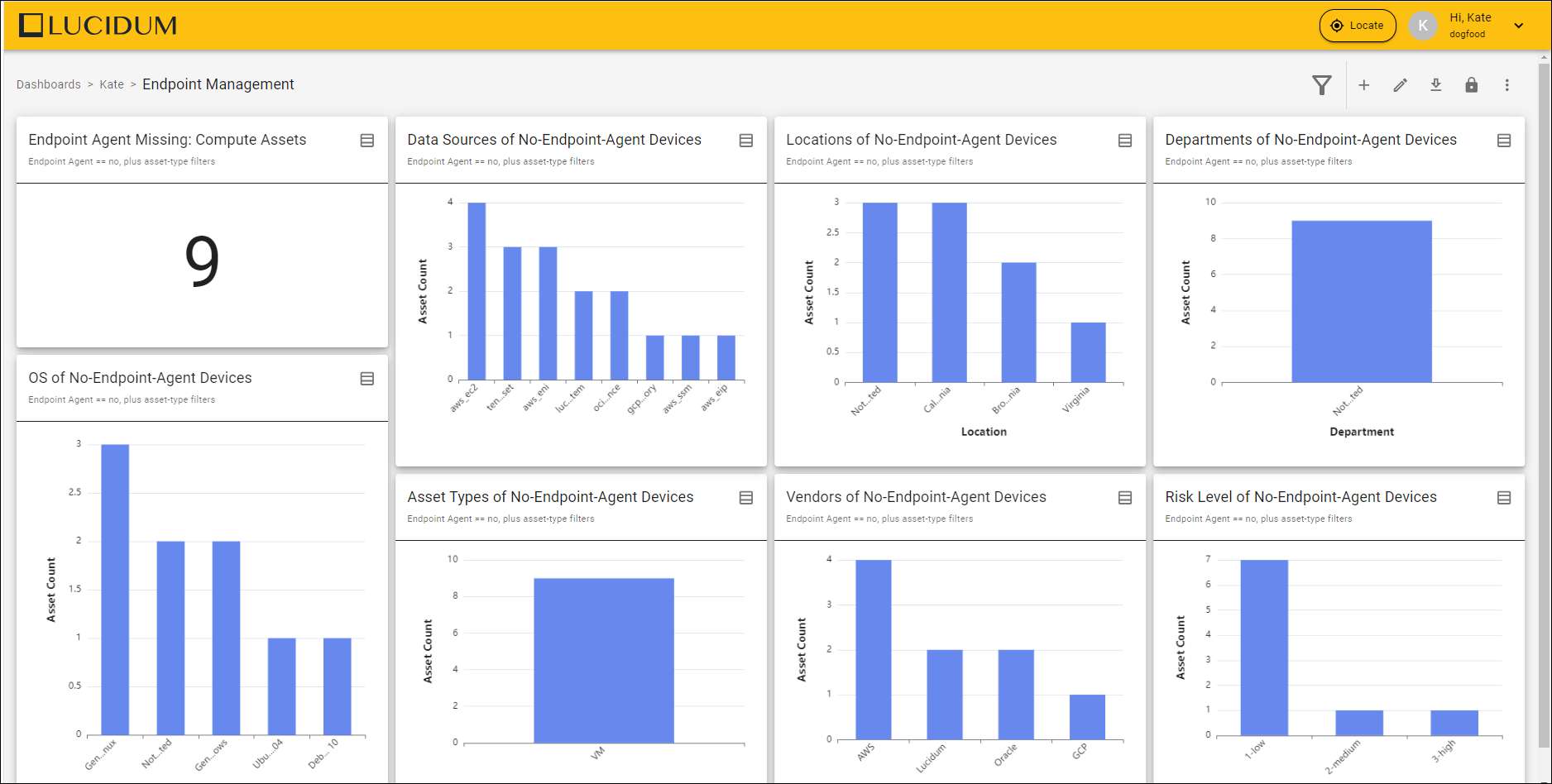
Task: Select the 3-high bar in Risk Level chart
Action: coord(1454,723)
